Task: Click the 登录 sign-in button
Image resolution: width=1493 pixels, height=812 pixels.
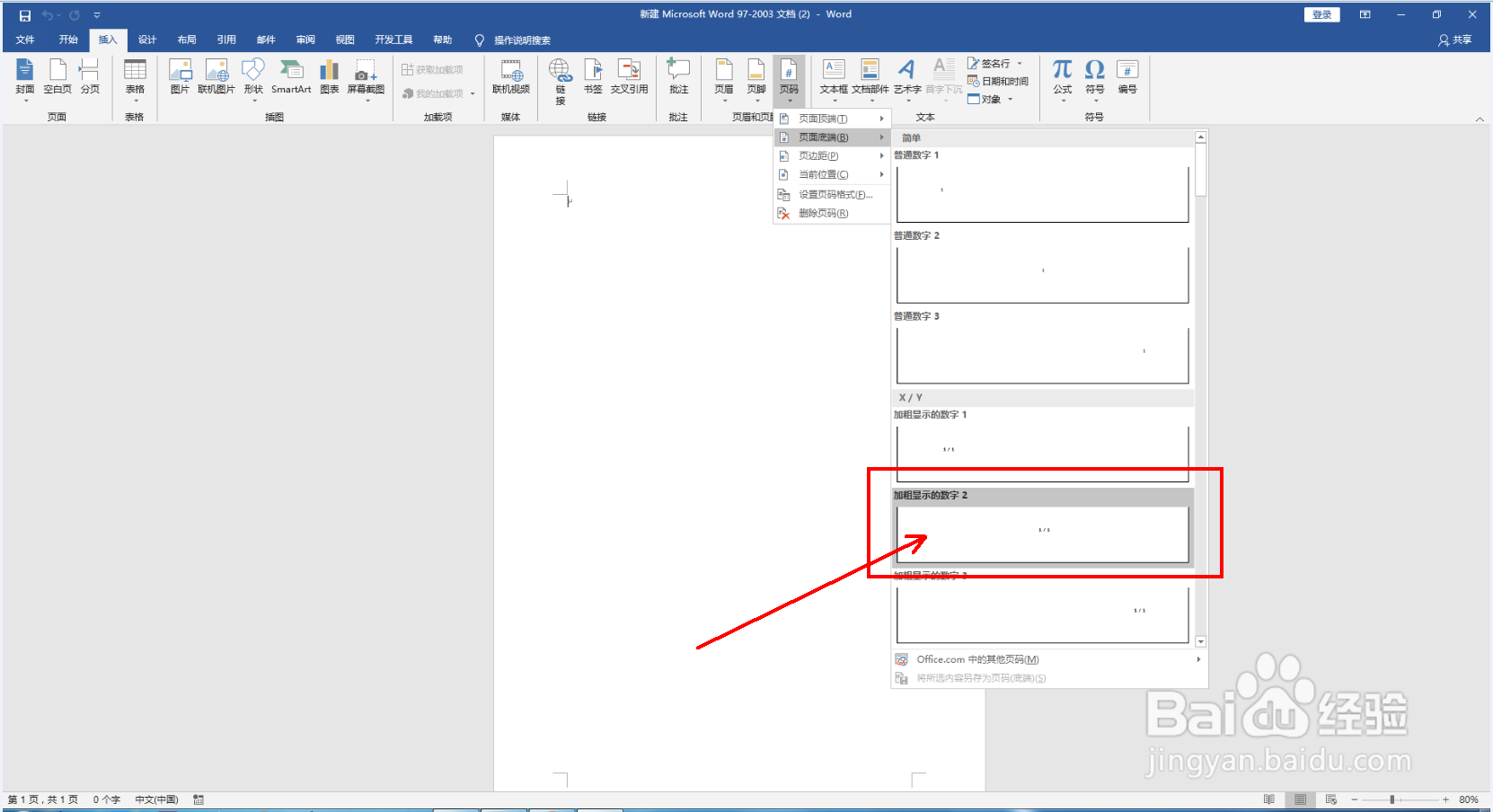Action: (x=1321, y=14)
